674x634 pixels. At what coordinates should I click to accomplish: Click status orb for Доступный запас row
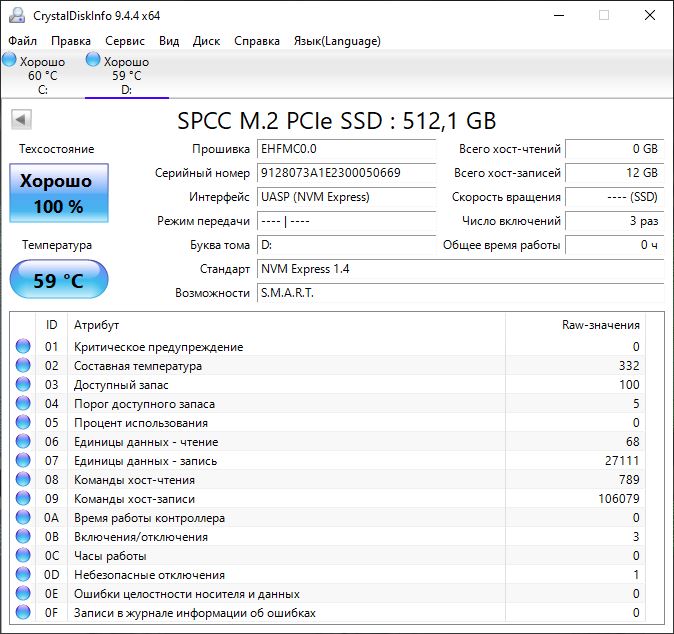[x=23, y=385]
